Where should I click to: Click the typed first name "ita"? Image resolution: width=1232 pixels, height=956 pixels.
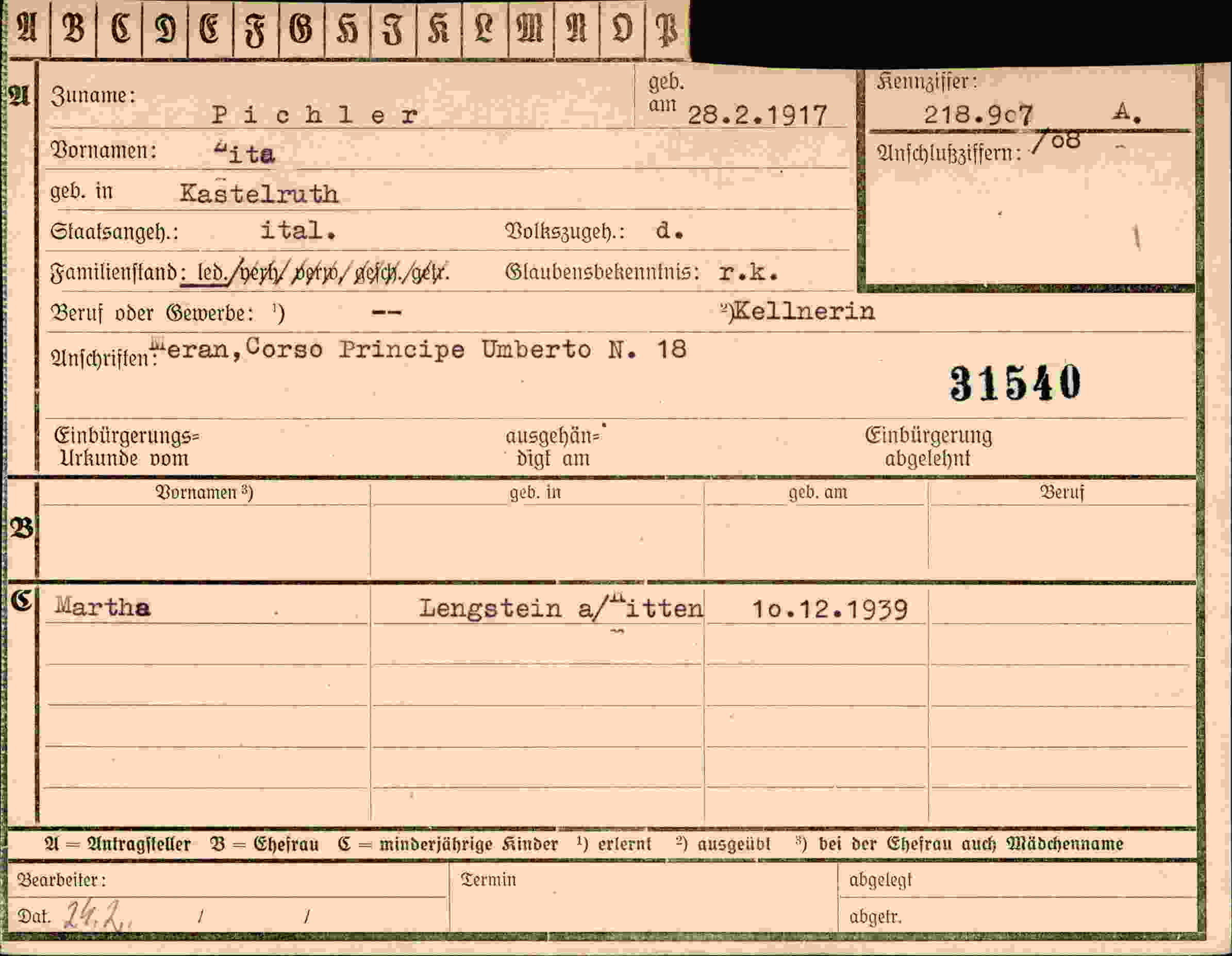245,154
